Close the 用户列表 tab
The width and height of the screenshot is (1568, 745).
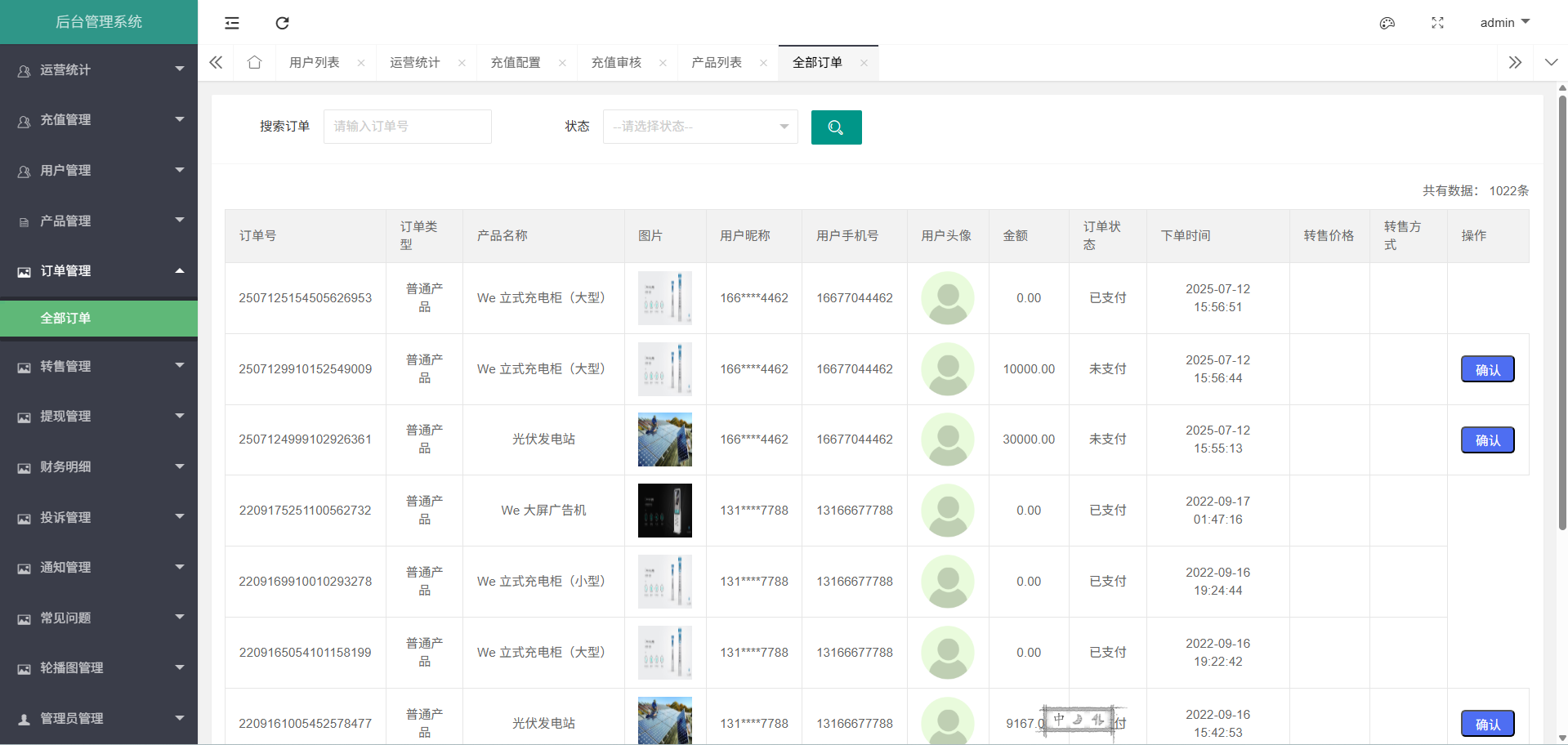pos(361,63)
